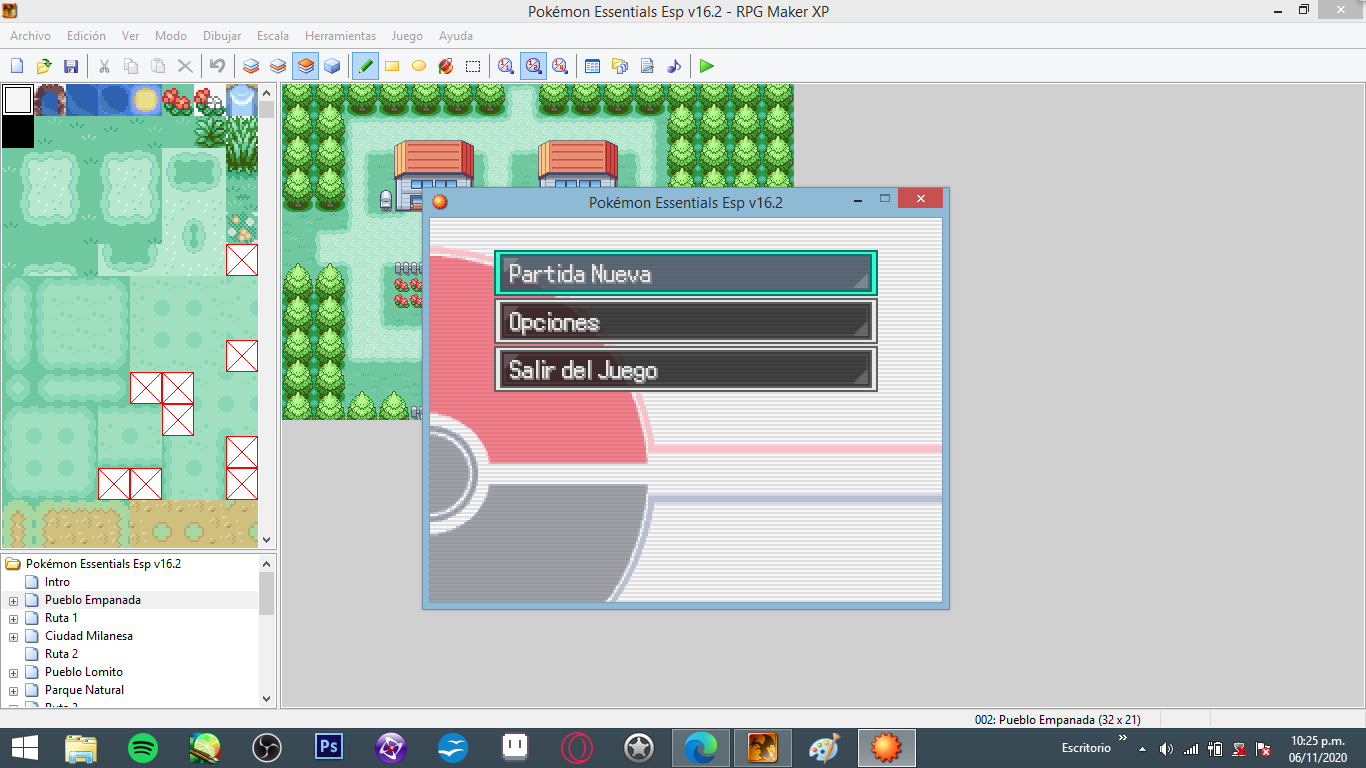Open the Sound Test music note
The width and height of the screenshot is (1366, 768).
point(674,66)
